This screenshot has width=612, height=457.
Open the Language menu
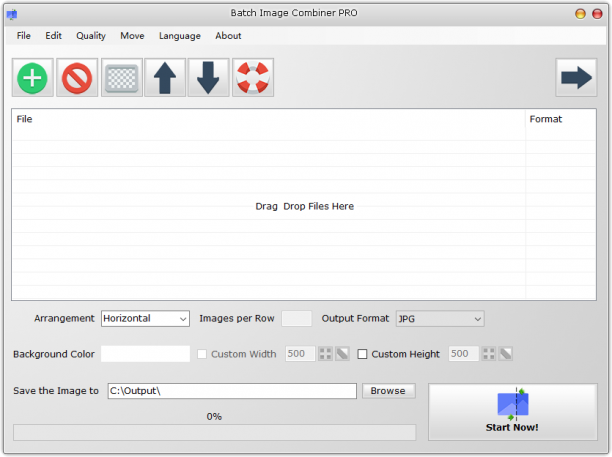pyautogui.click(x=180, y=36)
